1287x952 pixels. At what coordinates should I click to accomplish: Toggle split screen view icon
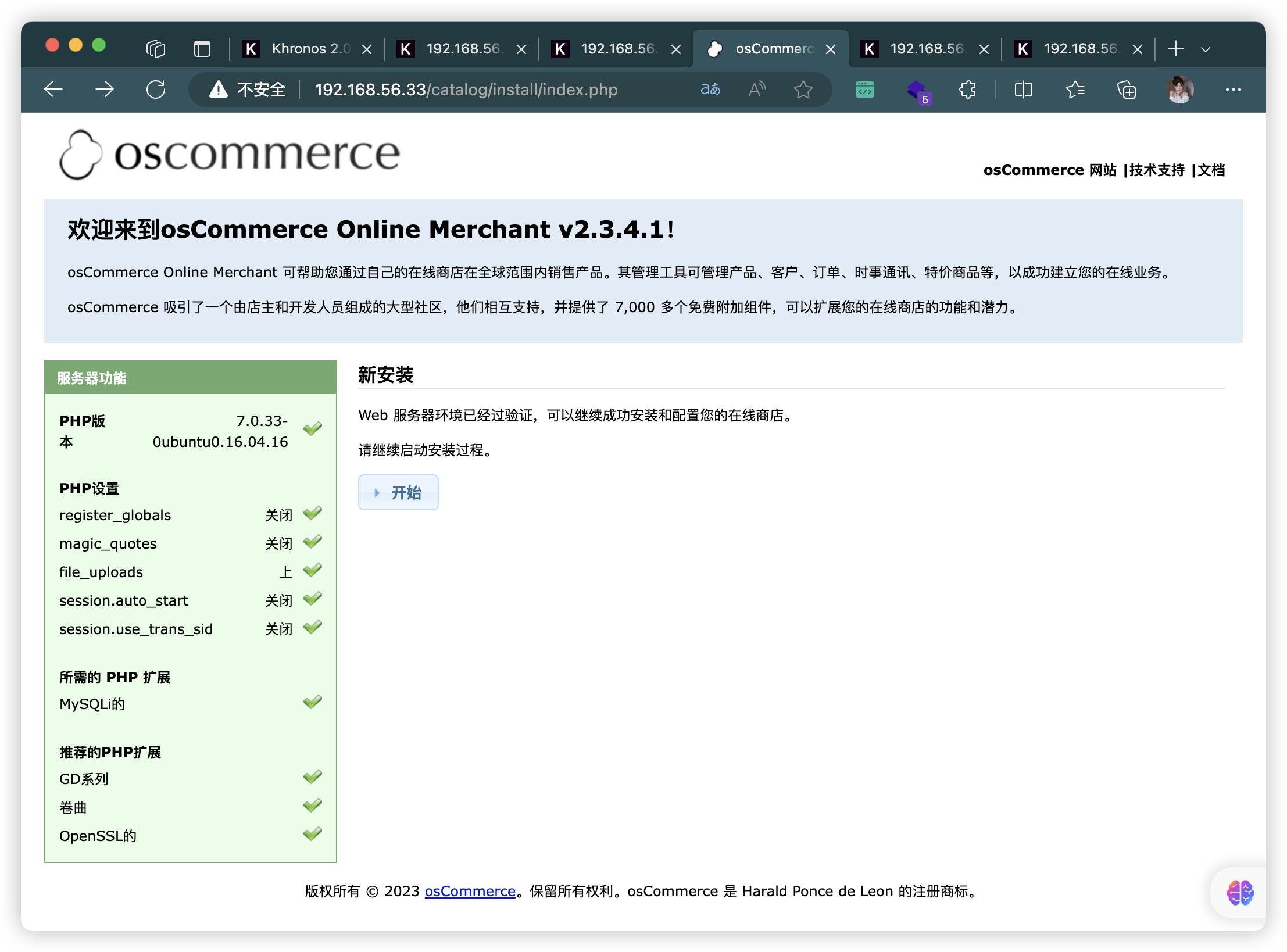1023,90
